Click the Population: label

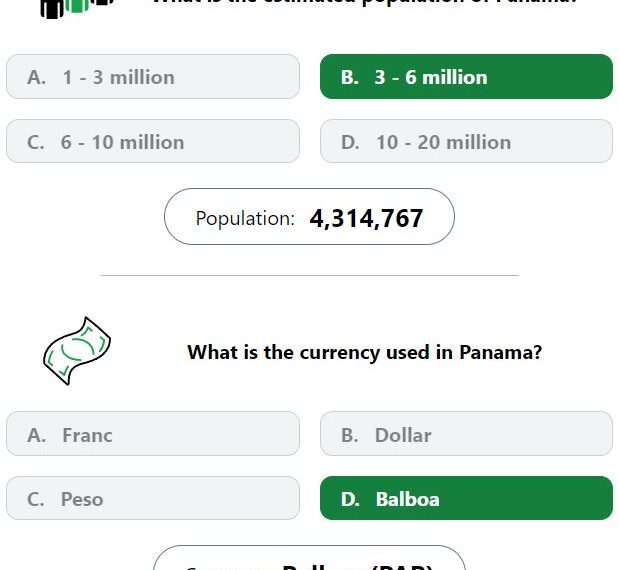click(x=245, y=218)
